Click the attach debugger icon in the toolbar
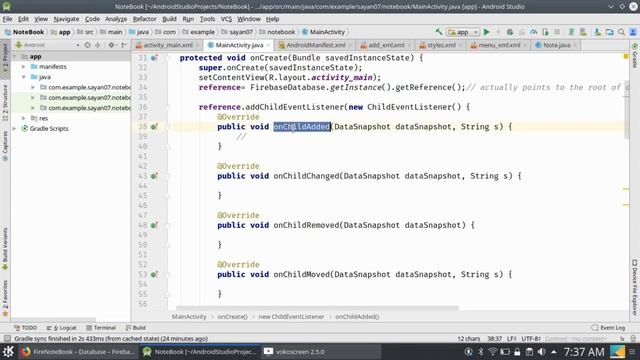Viewport: 640px width, 360px height. (545, 32)
